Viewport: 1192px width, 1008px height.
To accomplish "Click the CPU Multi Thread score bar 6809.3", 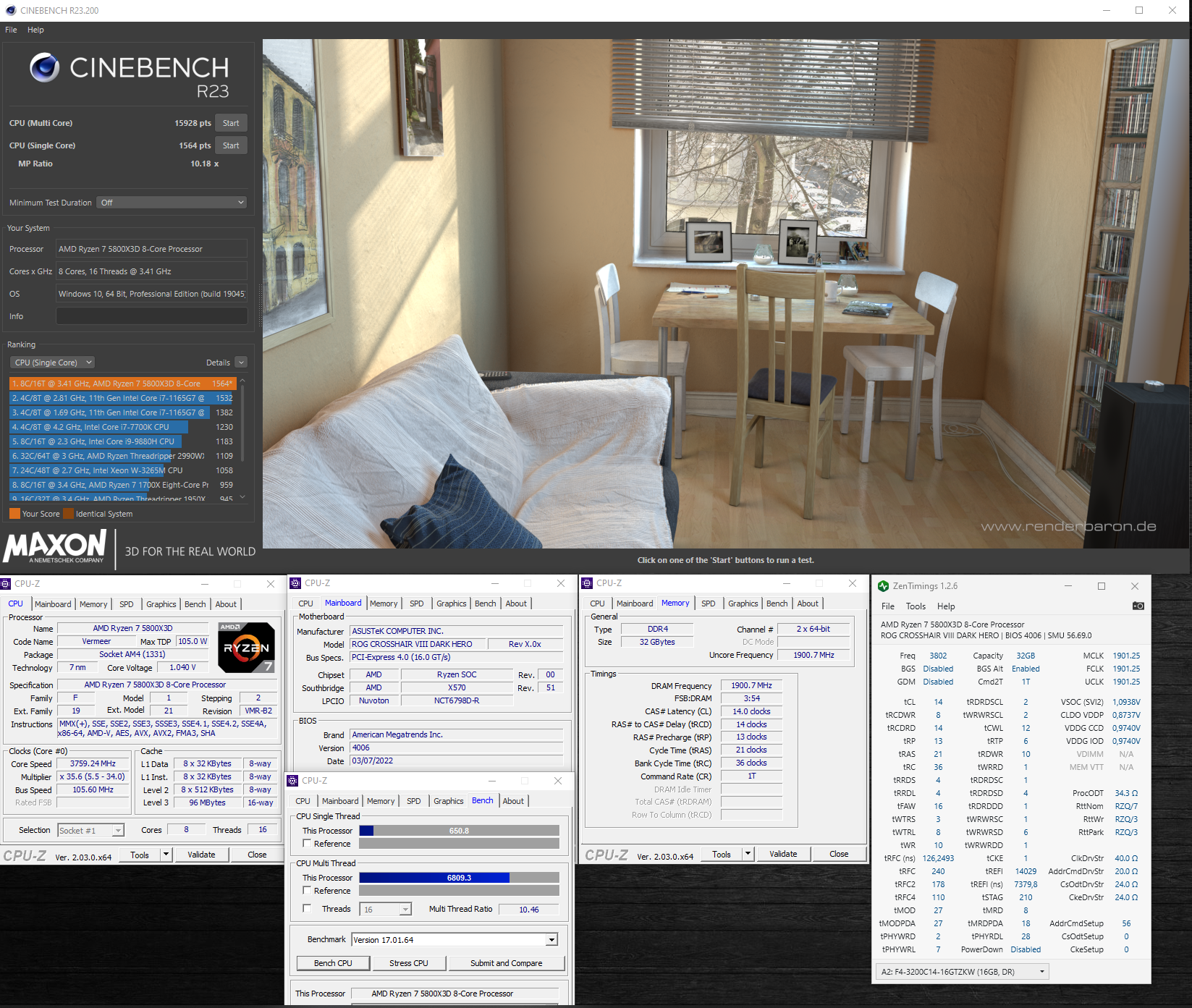I will [x=459, y=878].
